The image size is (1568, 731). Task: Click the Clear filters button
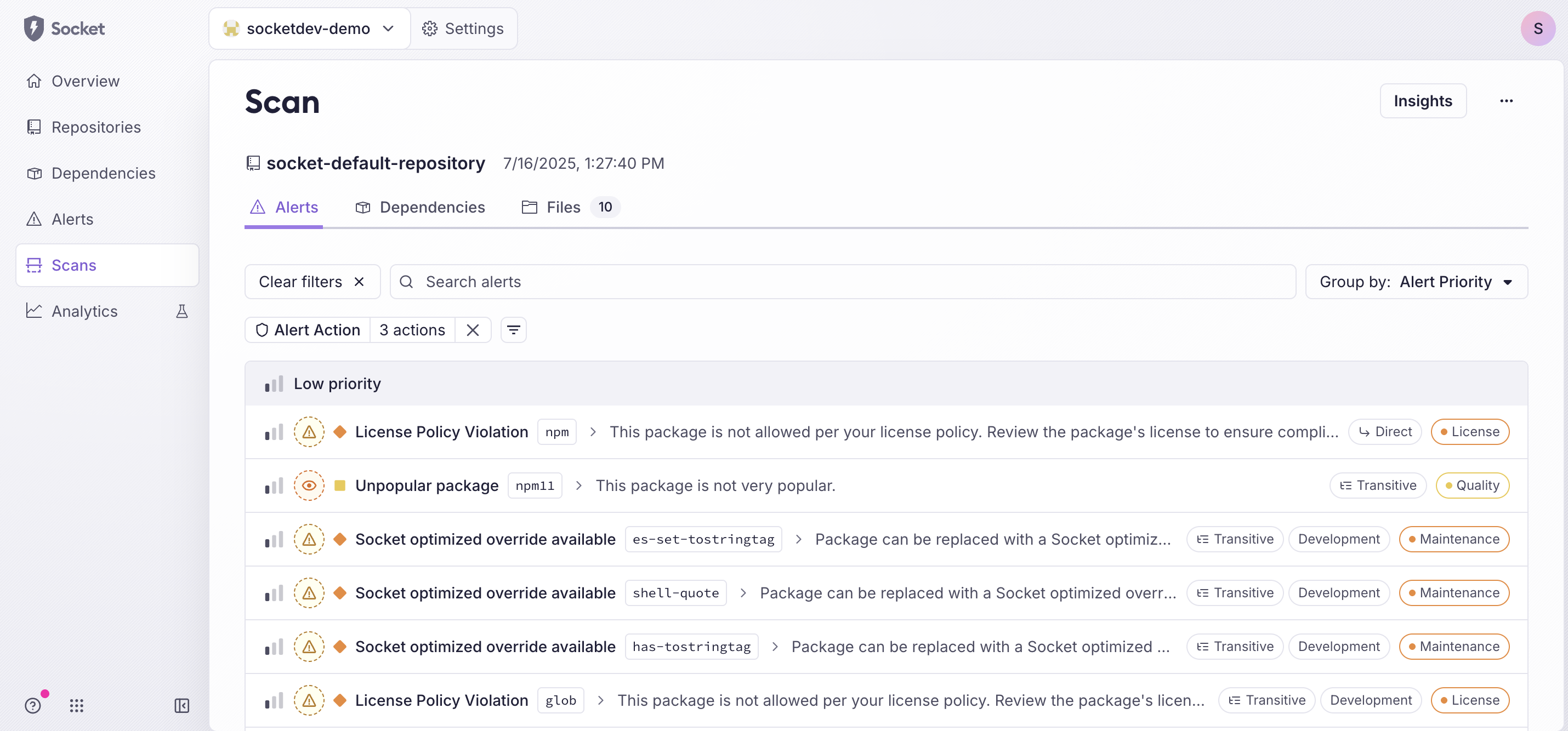coord(311,282)
